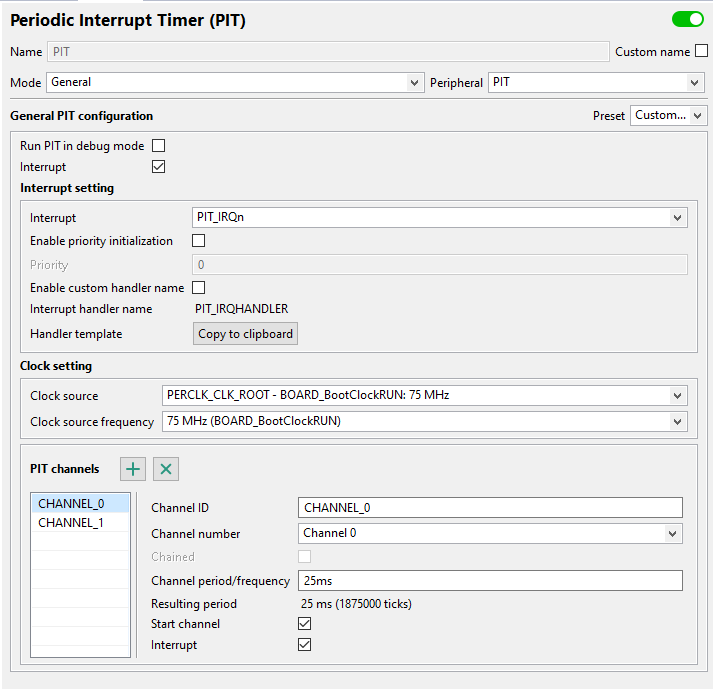Open the Preset dropdown
The height and width of the screenshot is (689, 713).
coord(668,115)
